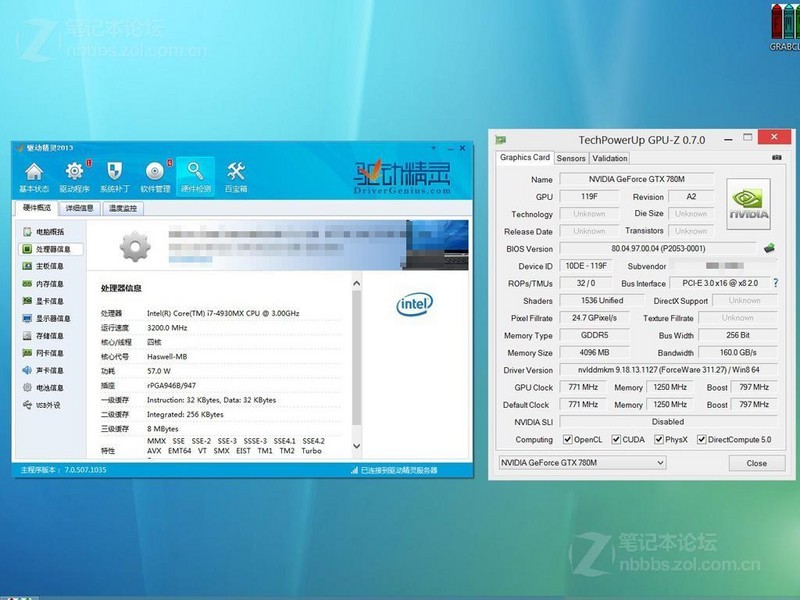This screenshot has height=600, width=800.
Task: Switch to the 详细信息 tab
Action: (80, 208)
